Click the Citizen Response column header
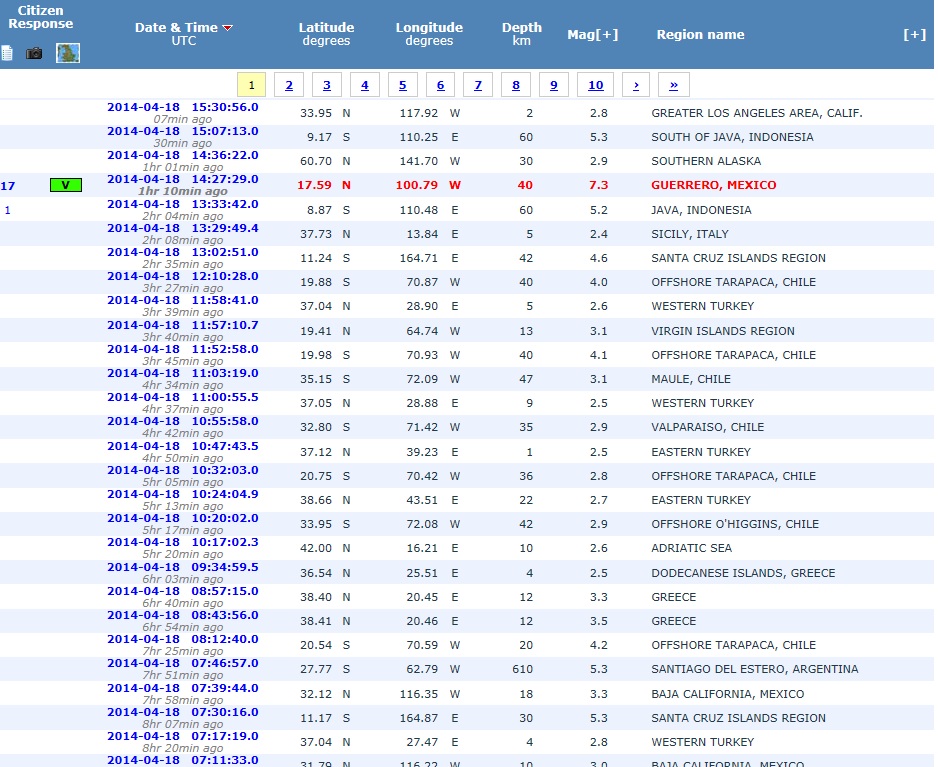Image resolution: width=938 pixels, height=767 pixels. (x=40, y=17)
